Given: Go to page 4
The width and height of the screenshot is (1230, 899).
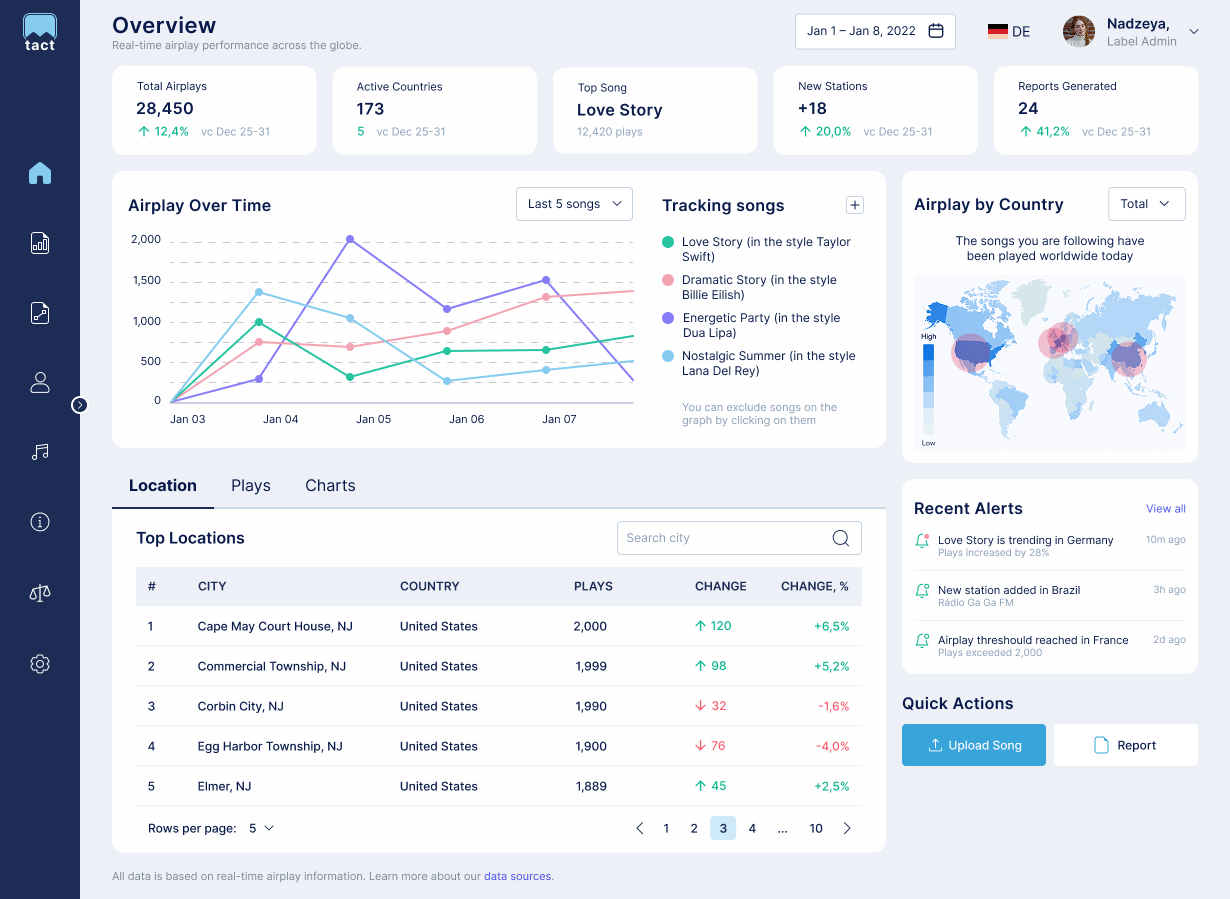Looking at the screenshot, I should tap(752, 828).
